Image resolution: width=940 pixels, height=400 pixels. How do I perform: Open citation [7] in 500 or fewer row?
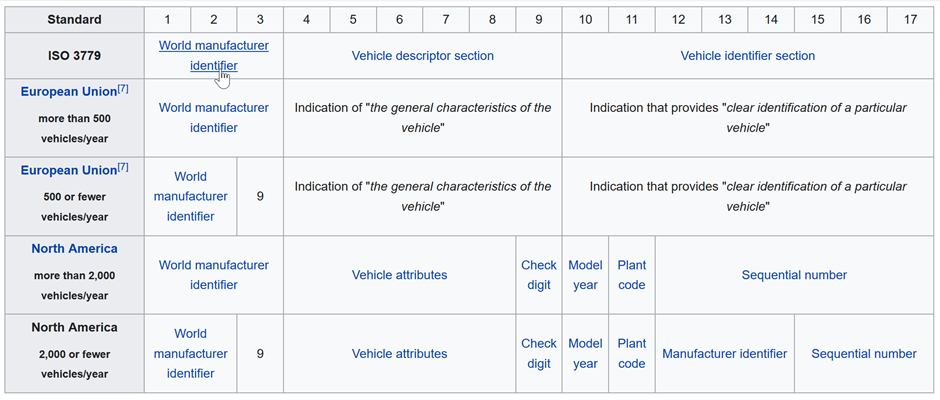pos(123,167)
